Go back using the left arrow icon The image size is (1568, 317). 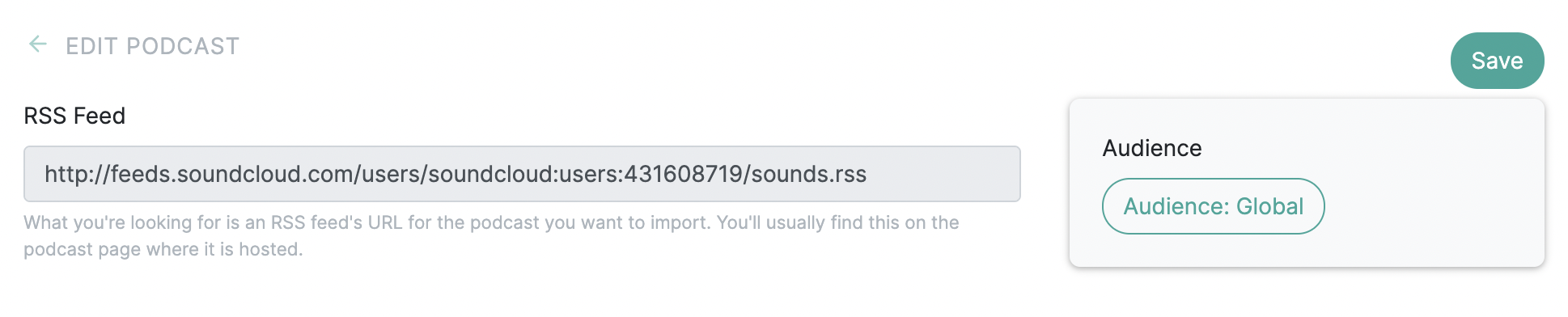tap(37, 44)
